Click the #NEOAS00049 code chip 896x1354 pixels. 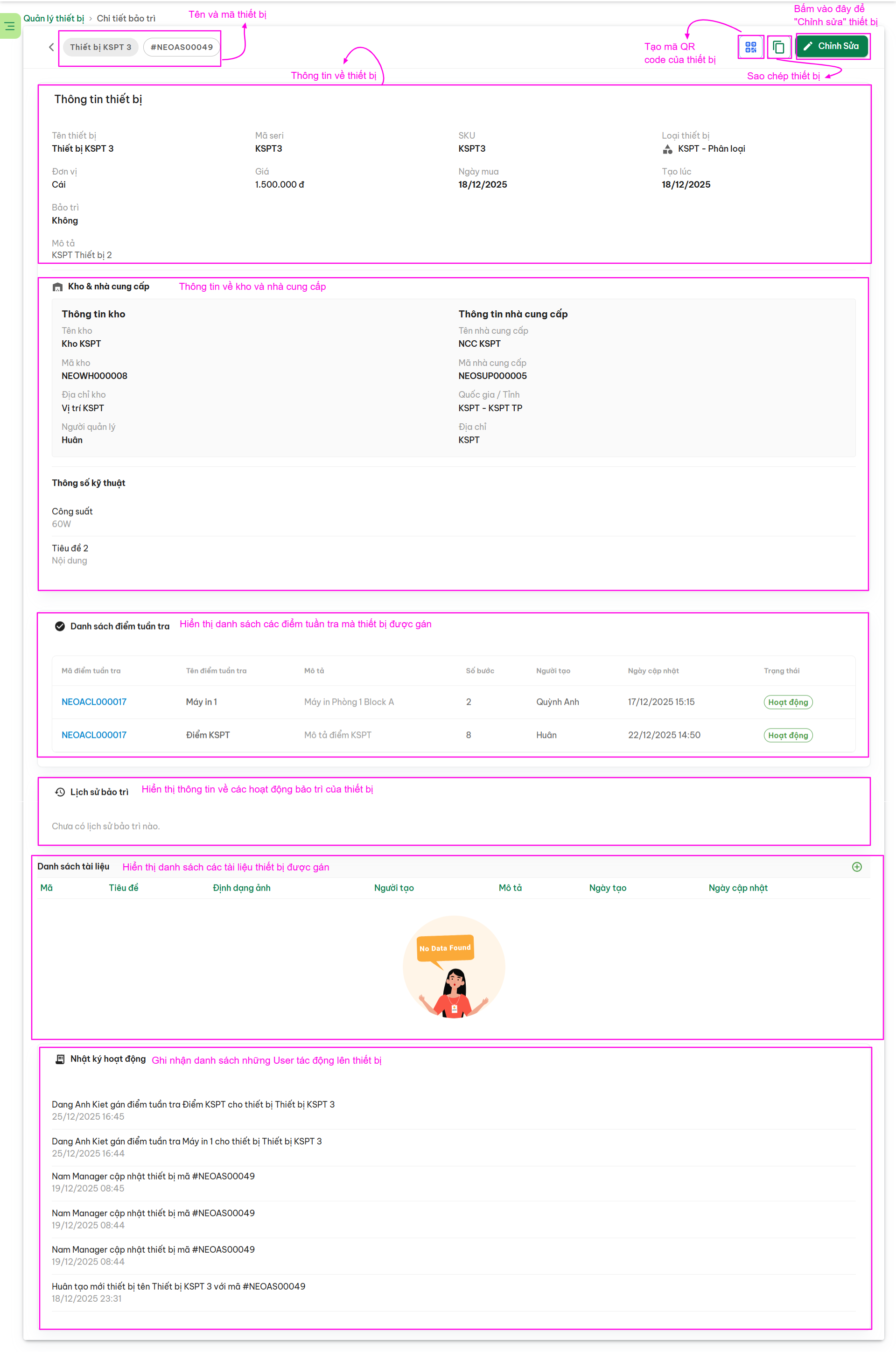tap(181, 48)
